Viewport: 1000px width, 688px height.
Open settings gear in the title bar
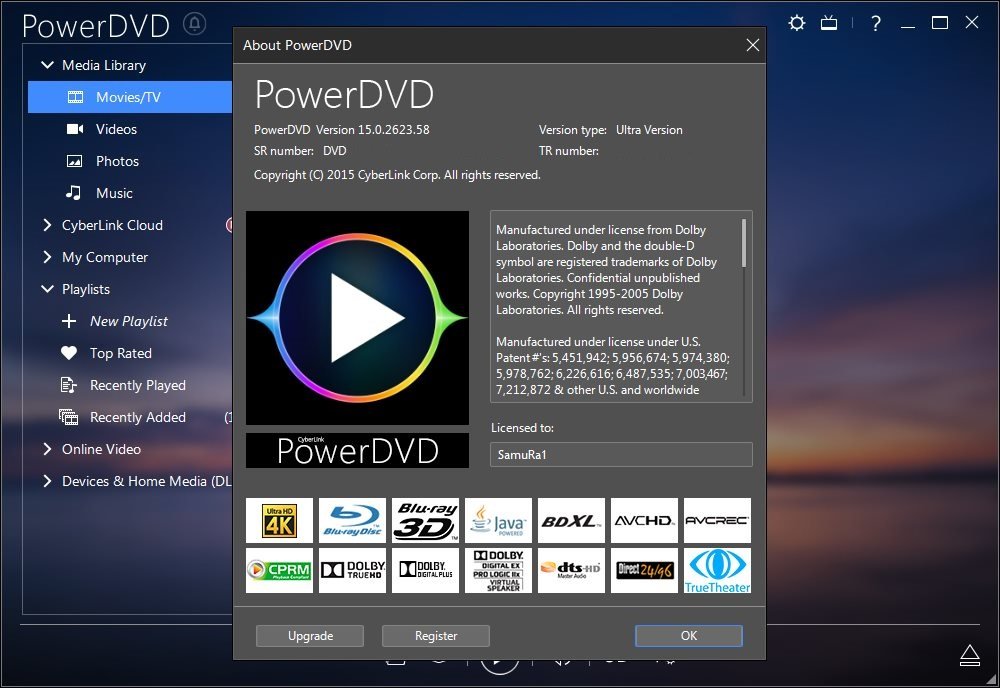(797, 24)
